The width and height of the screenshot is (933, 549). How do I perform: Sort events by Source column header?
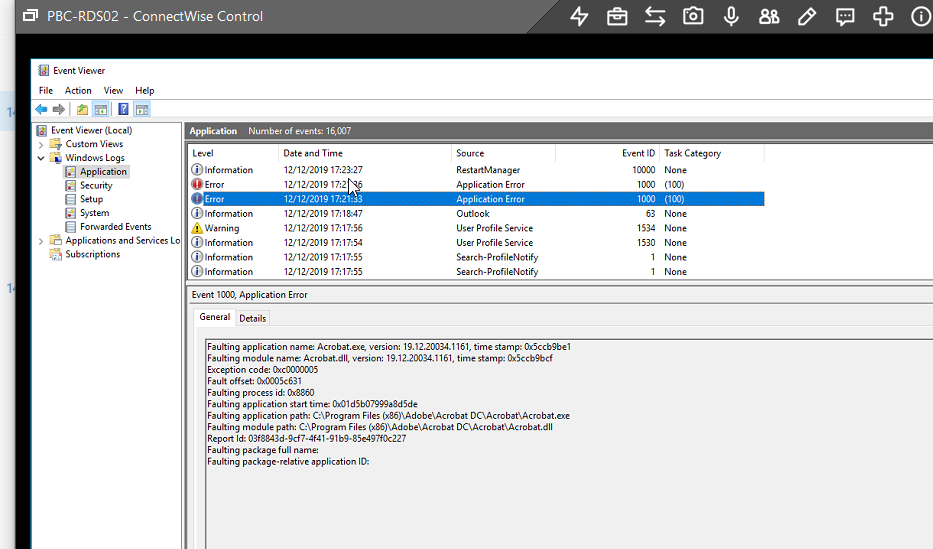pos(503,153)
